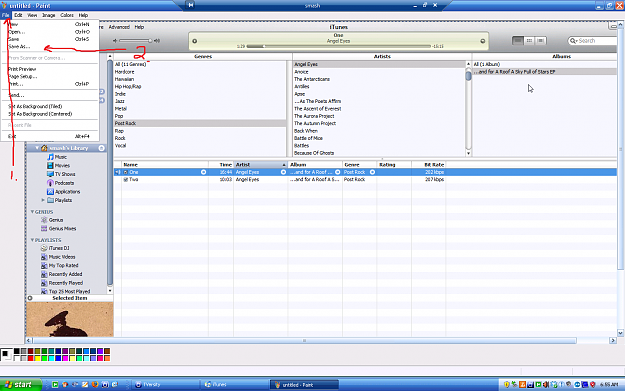Switch to the TVersity taskbar button
625x391 pixels.
(165, 385)
